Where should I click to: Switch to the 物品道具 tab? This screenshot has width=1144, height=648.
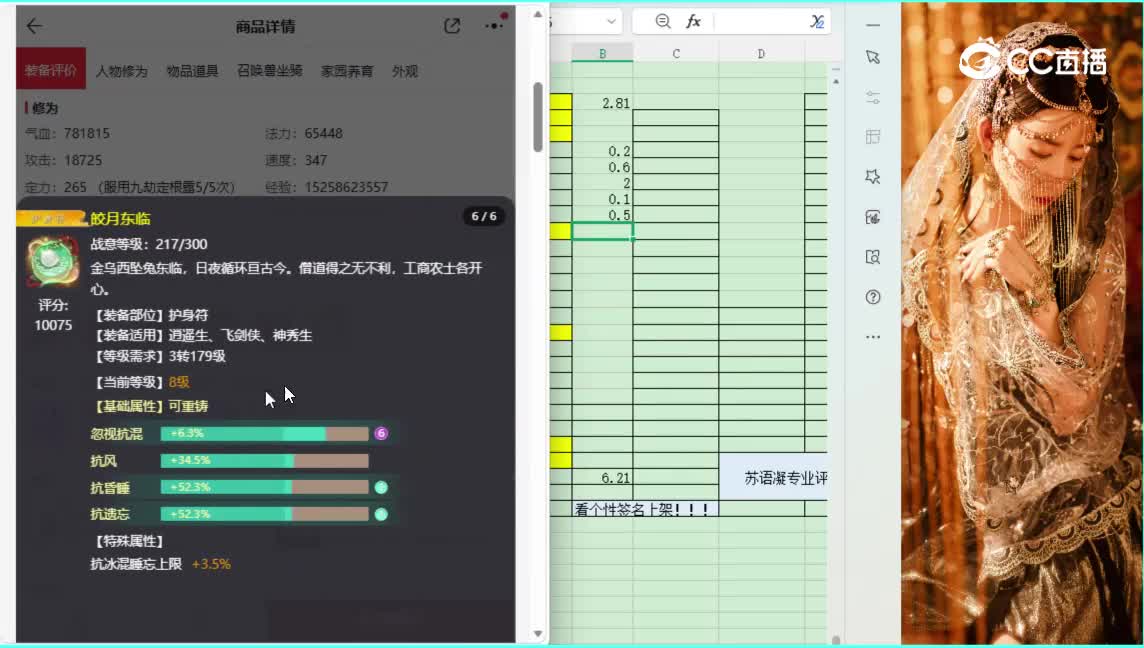pos(192,71)
